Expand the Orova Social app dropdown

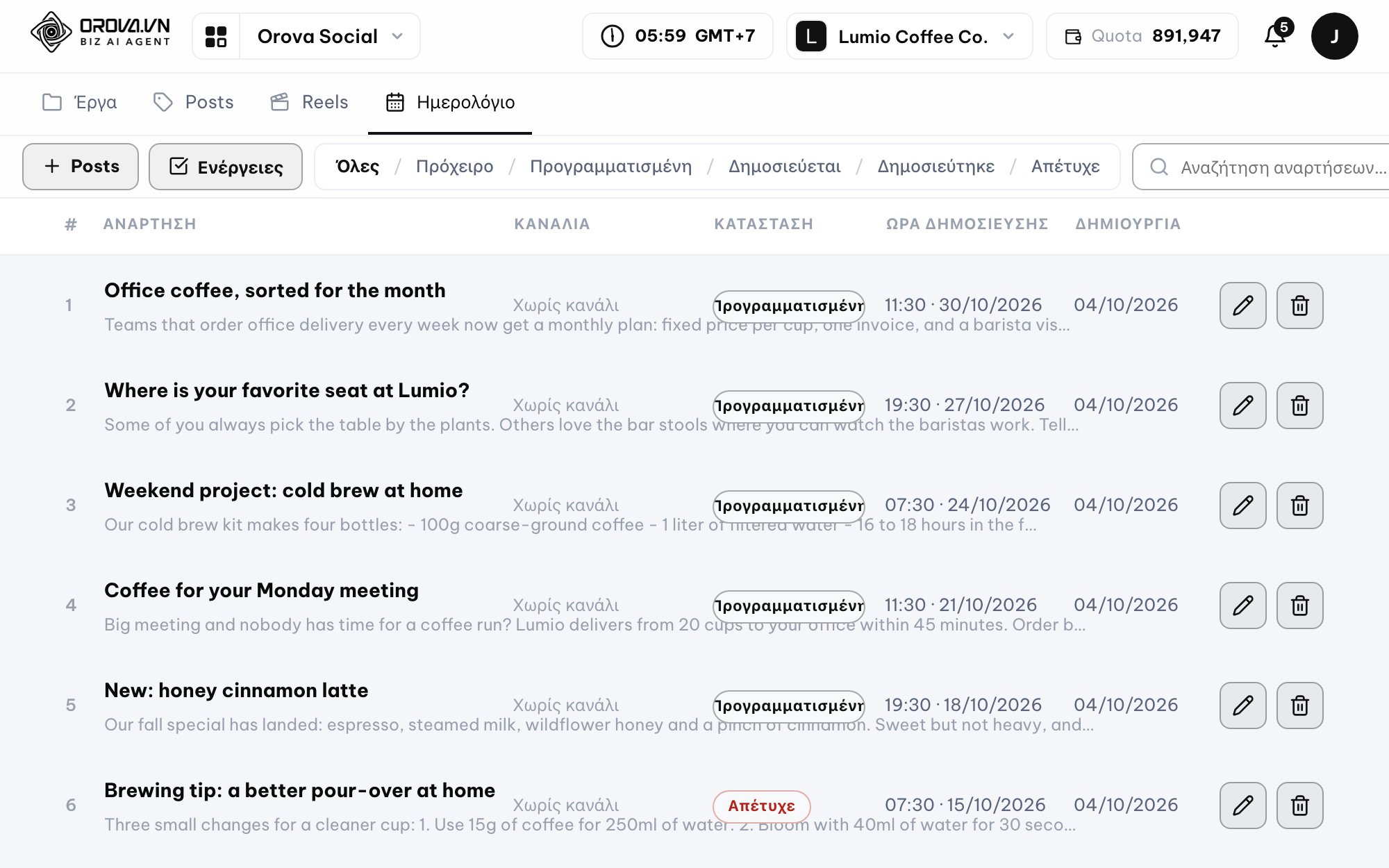[330, 36]
